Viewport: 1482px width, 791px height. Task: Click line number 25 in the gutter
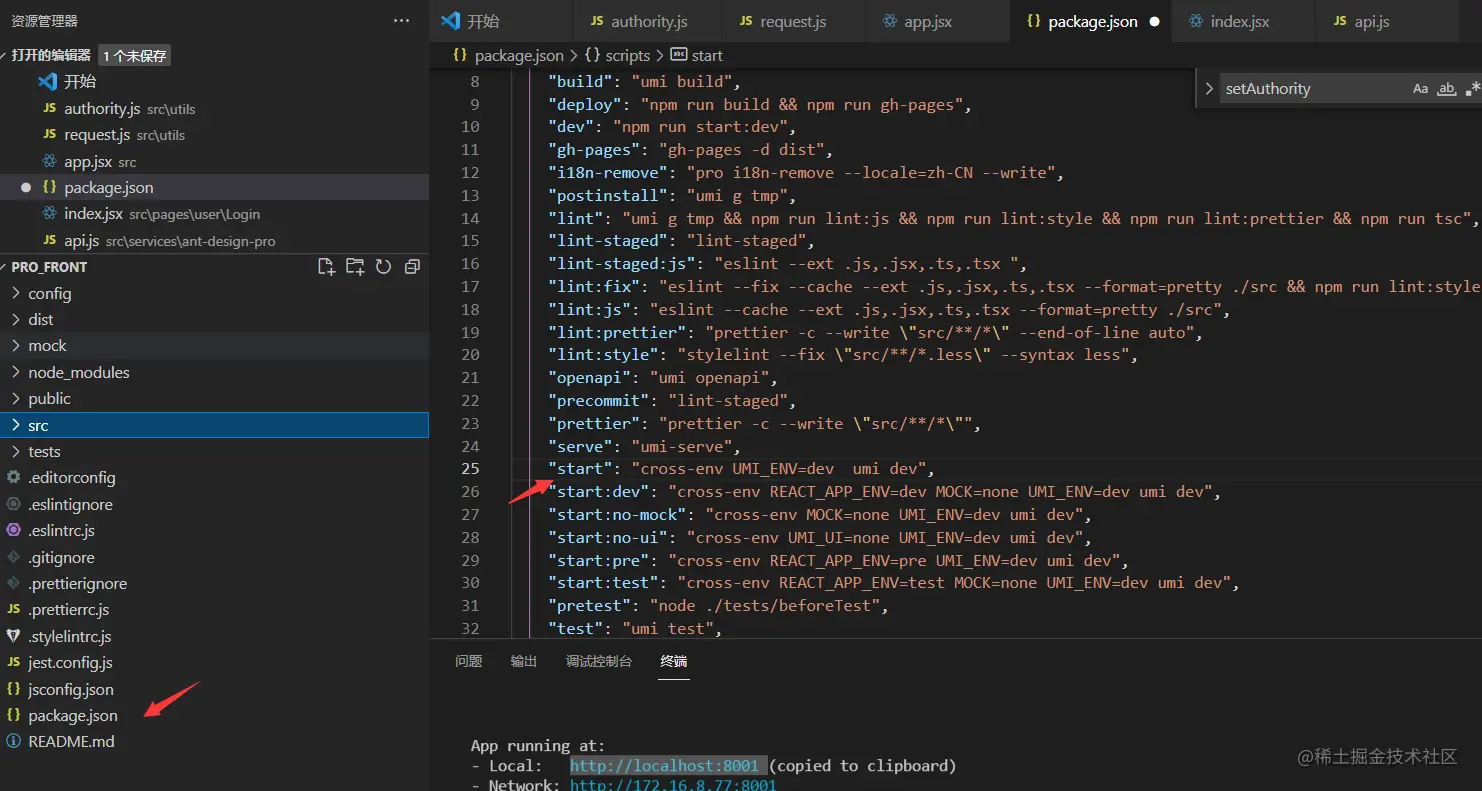tap(470, 468)
